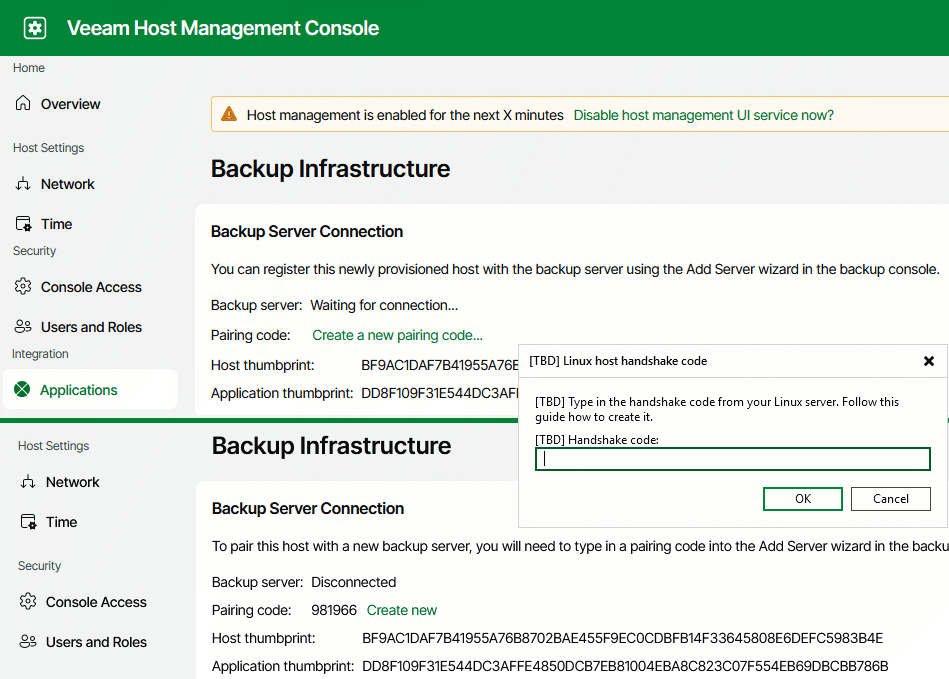Viewport: 949px width, 679px height.
Task: Open Network icon in the lower sidebar
Action: (28, 482)
